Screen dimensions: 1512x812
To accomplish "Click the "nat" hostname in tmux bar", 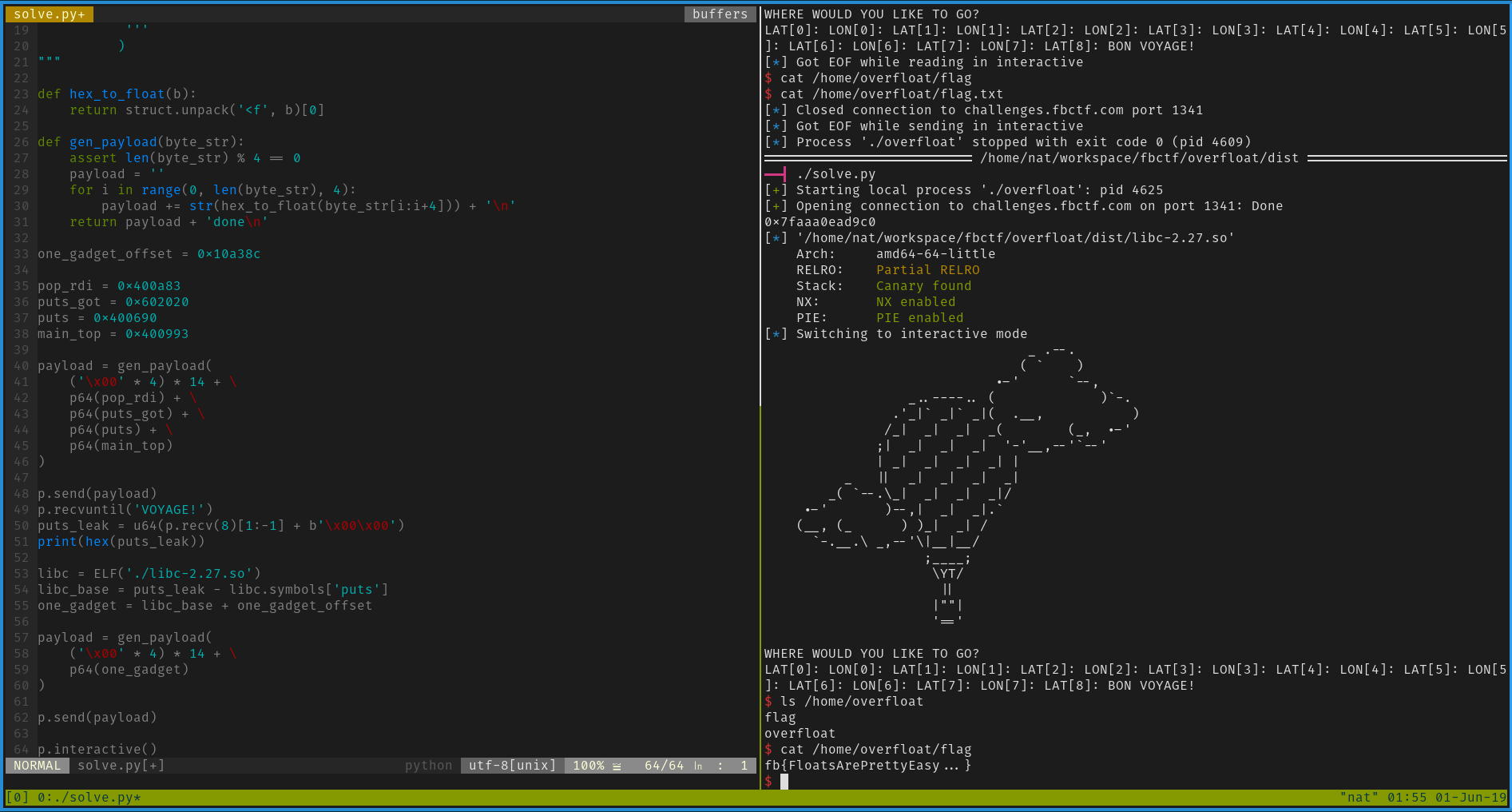I will click(x=1359, y=798).
